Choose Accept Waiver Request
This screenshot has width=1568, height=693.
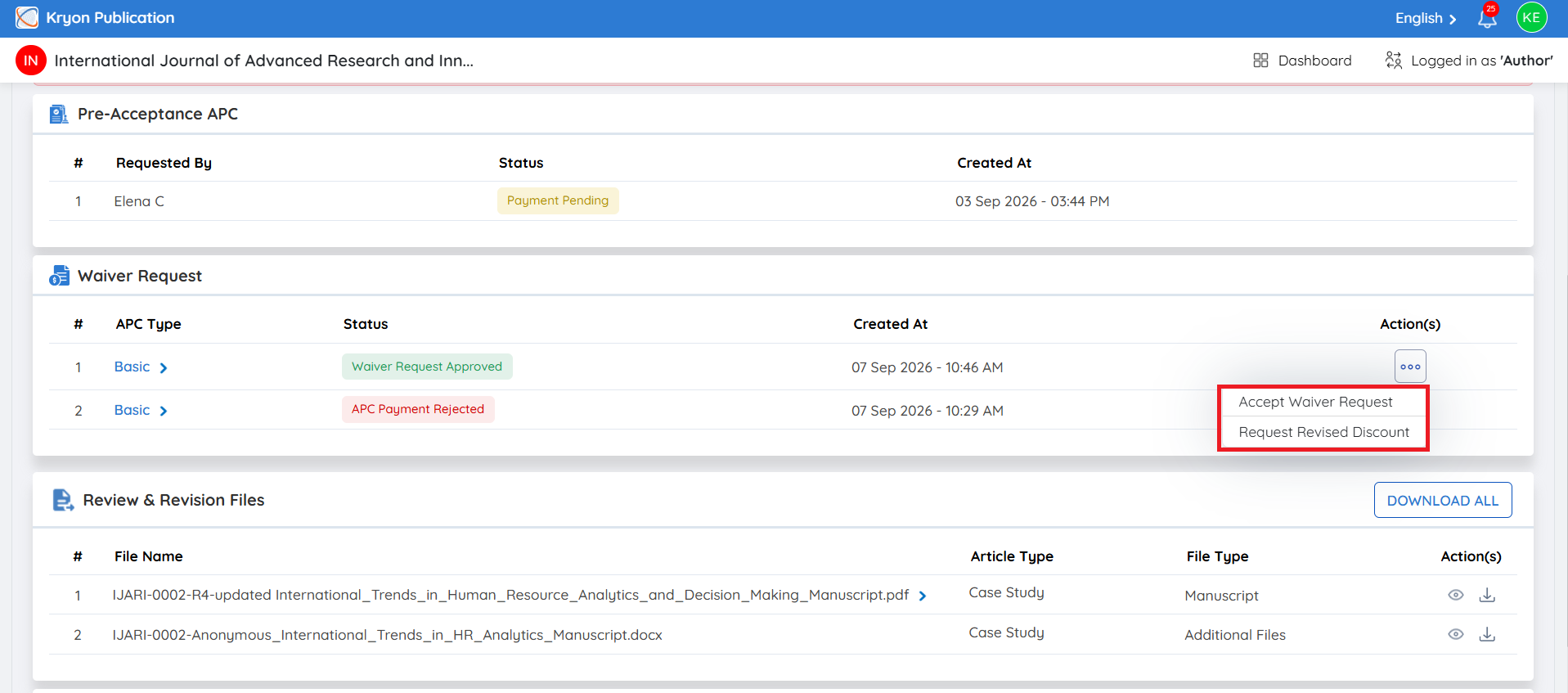pos(1315,402)
